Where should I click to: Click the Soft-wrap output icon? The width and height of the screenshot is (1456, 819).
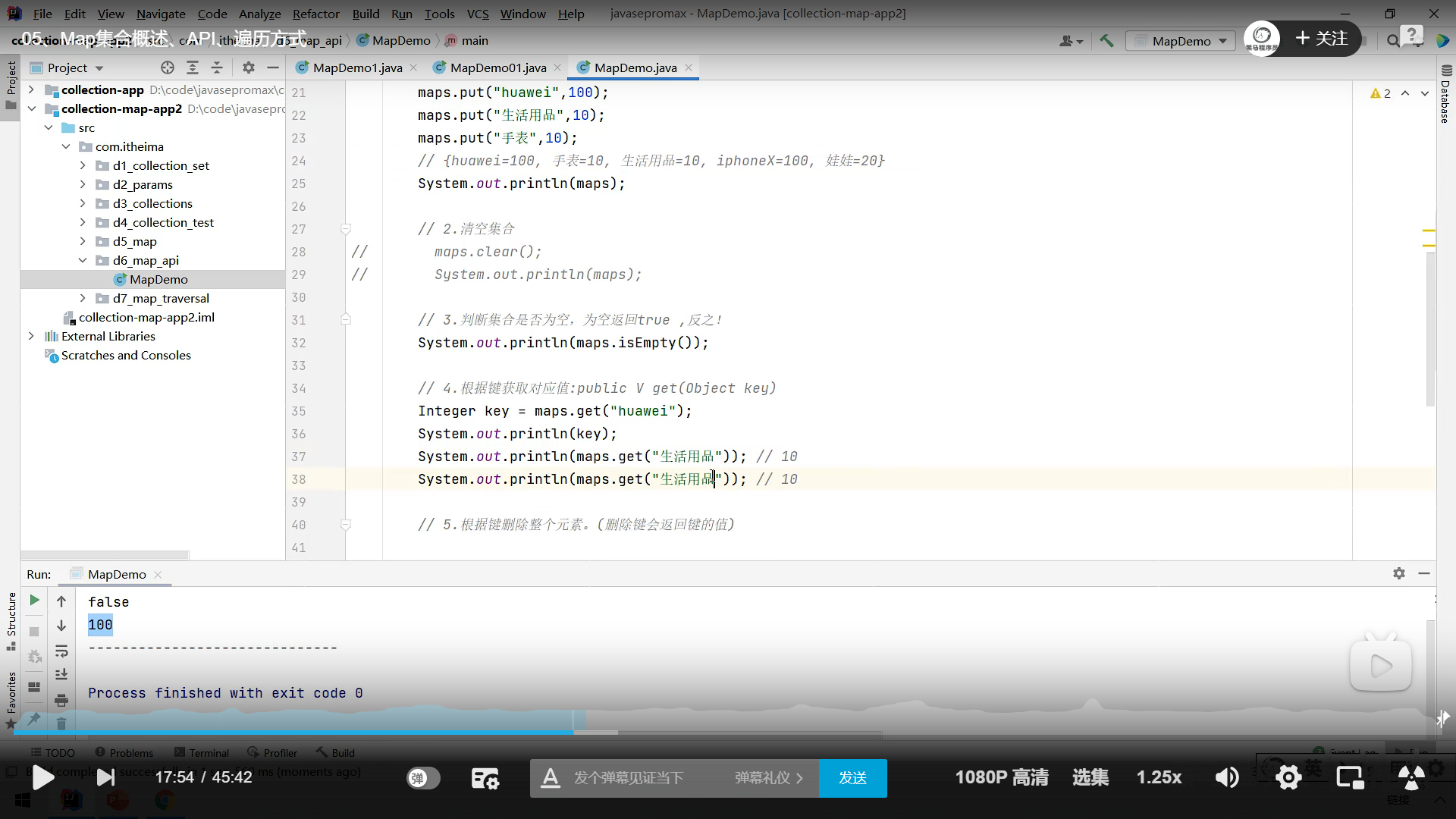[61, 651]
